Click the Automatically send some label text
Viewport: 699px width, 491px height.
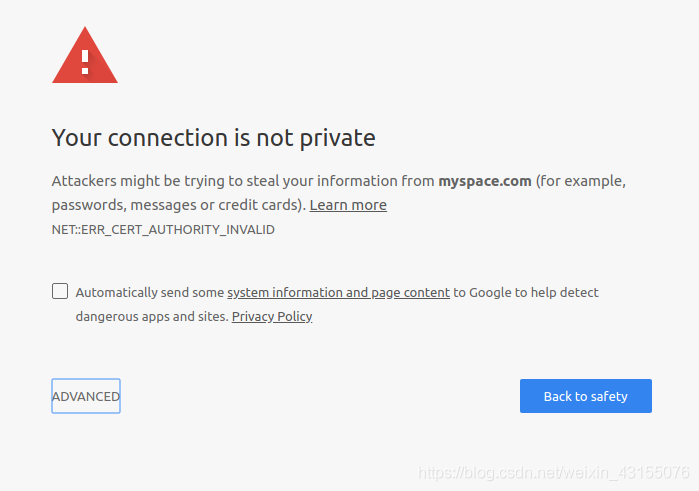click(x=150, y=292)
